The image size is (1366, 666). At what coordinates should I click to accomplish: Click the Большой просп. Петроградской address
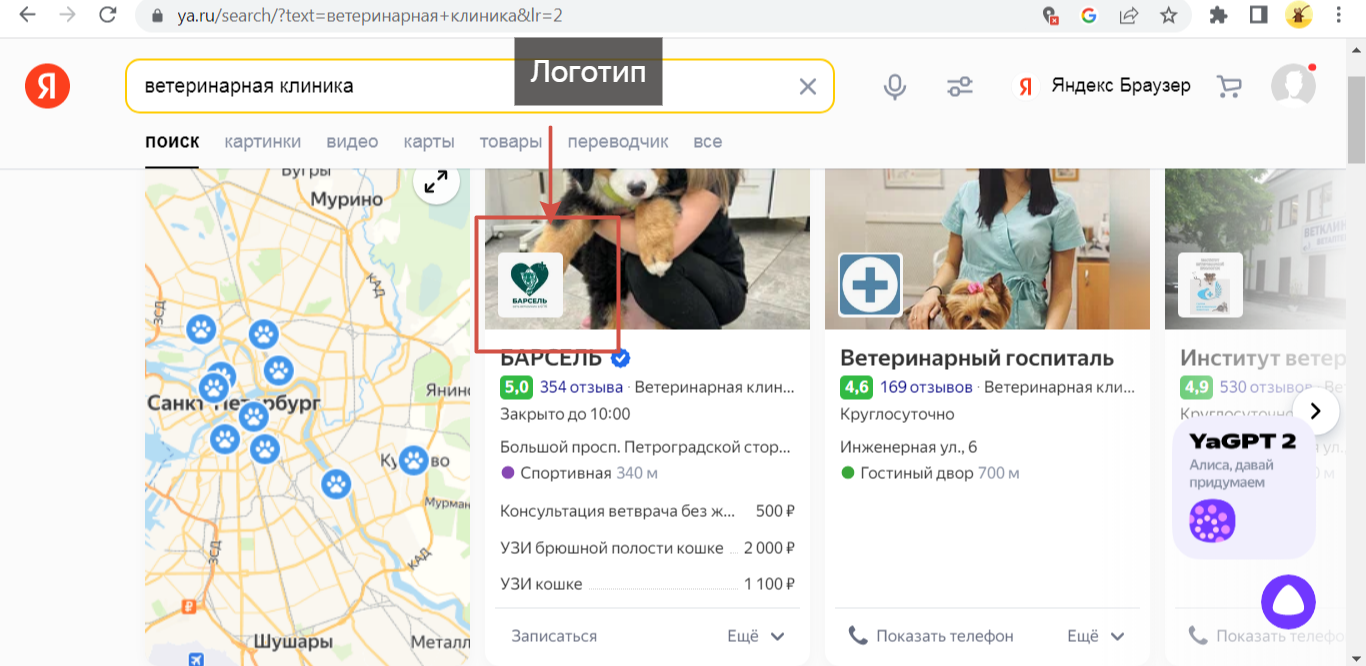coord(647,446)
